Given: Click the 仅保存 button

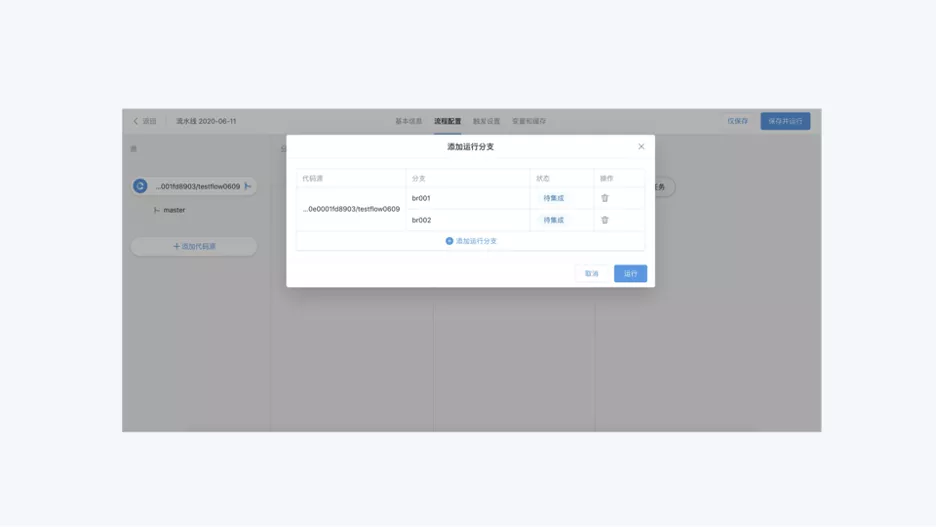Looking at the screenshot, I should click(x=737, y=121).
